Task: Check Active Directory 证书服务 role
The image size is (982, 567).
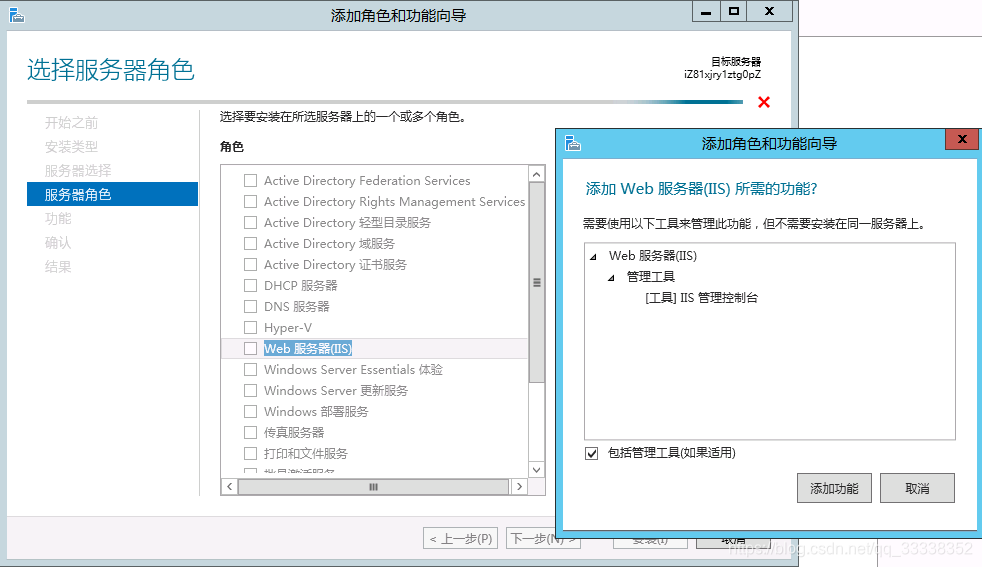Action: pos(251,264)
